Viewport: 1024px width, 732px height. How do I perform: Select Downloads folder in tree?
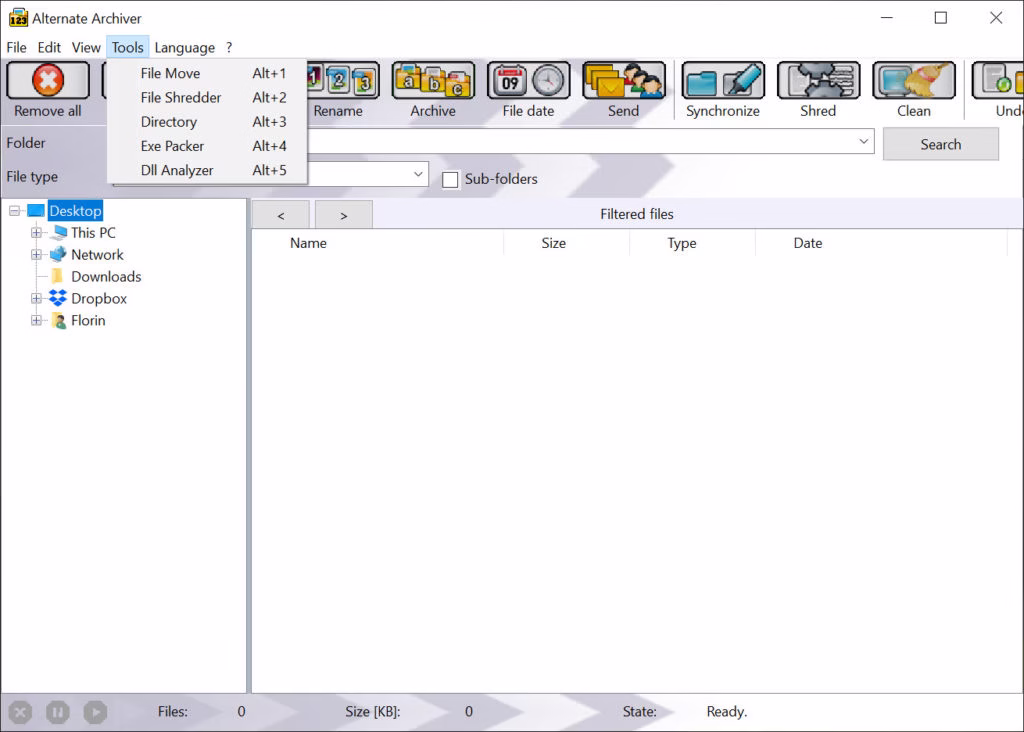106,277
